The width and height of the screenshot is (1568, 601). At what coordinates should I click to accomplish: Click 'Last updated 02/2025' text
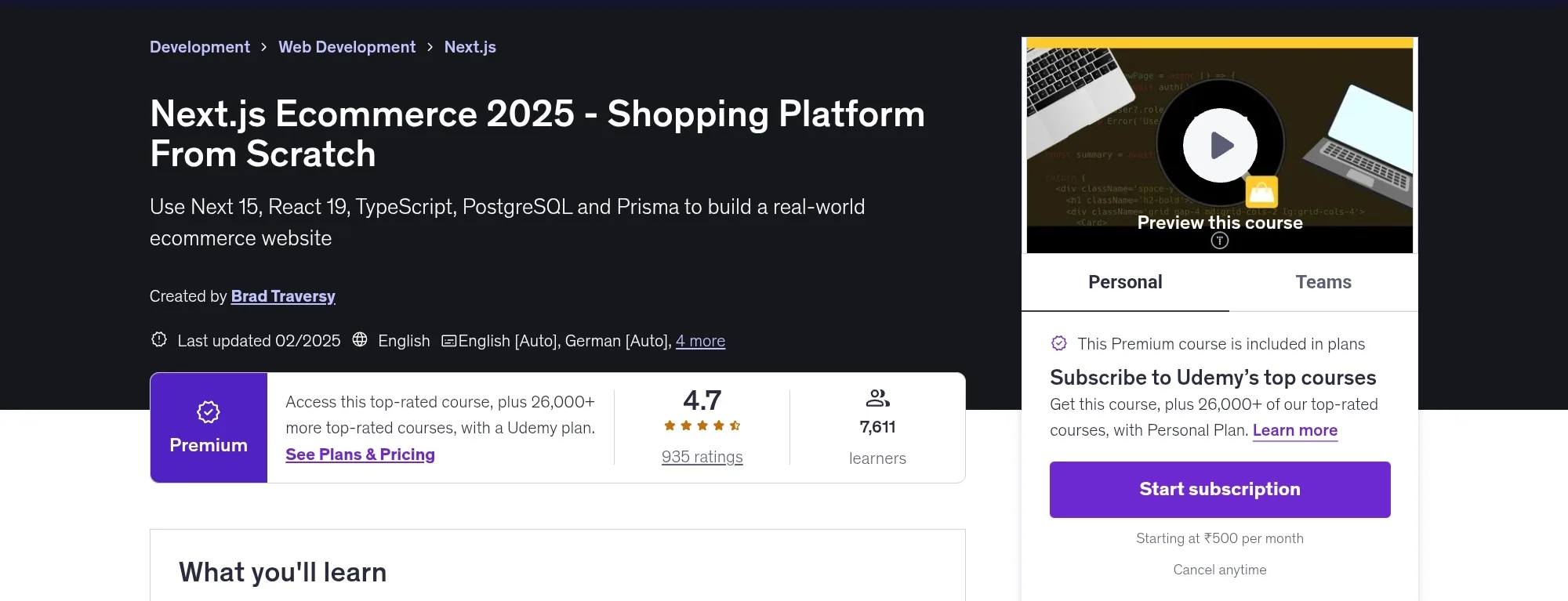(x=259, y=341)
